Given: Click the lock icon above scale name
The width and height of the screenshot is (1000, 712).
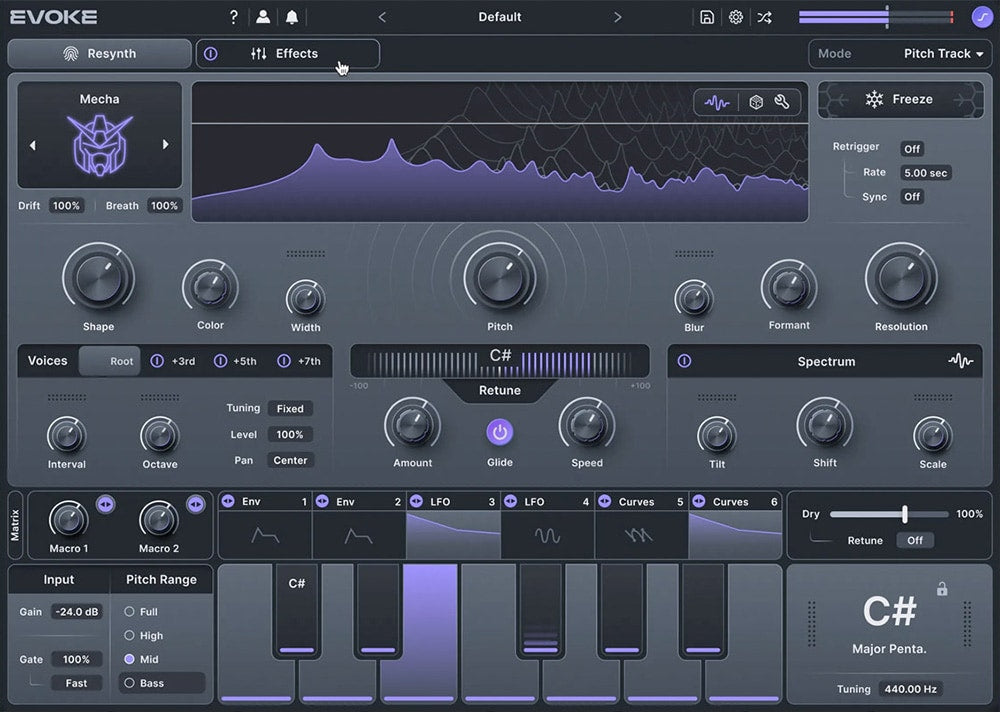Looking at the screenshot, I should (942, 590).
